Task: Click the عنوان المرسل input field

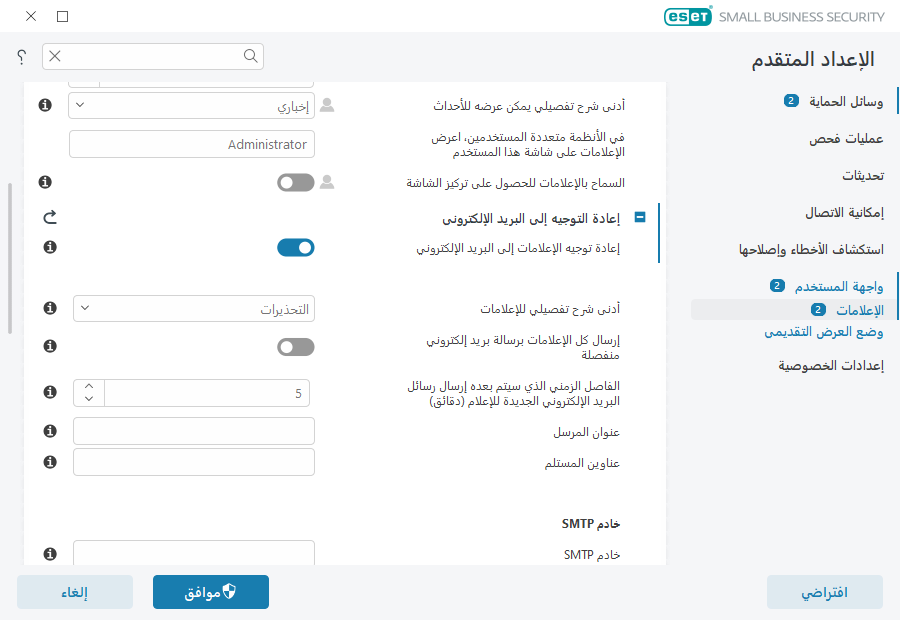Action: [193, 431]
